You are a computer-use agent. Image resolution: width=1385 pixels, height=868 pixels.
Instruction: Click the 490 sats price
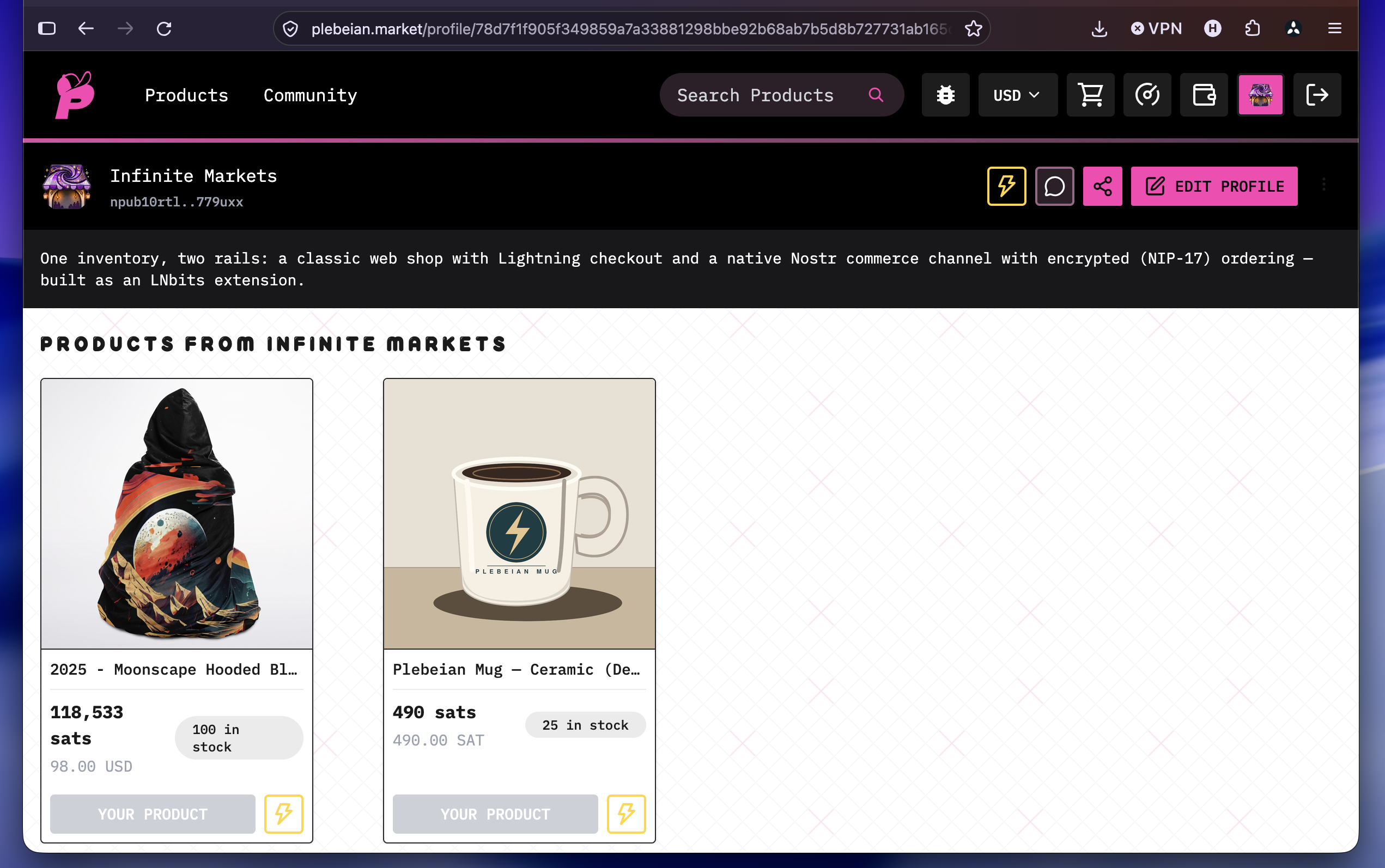point(435,712)
